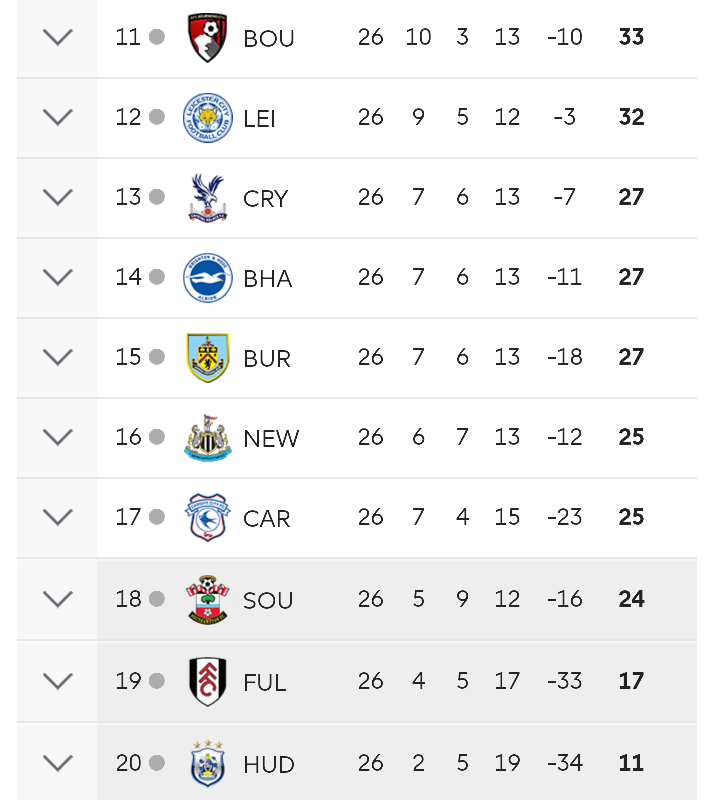Select the Brighton seagull badge
The height and width of the screenshot is (800, 716).
click(208, 278)
